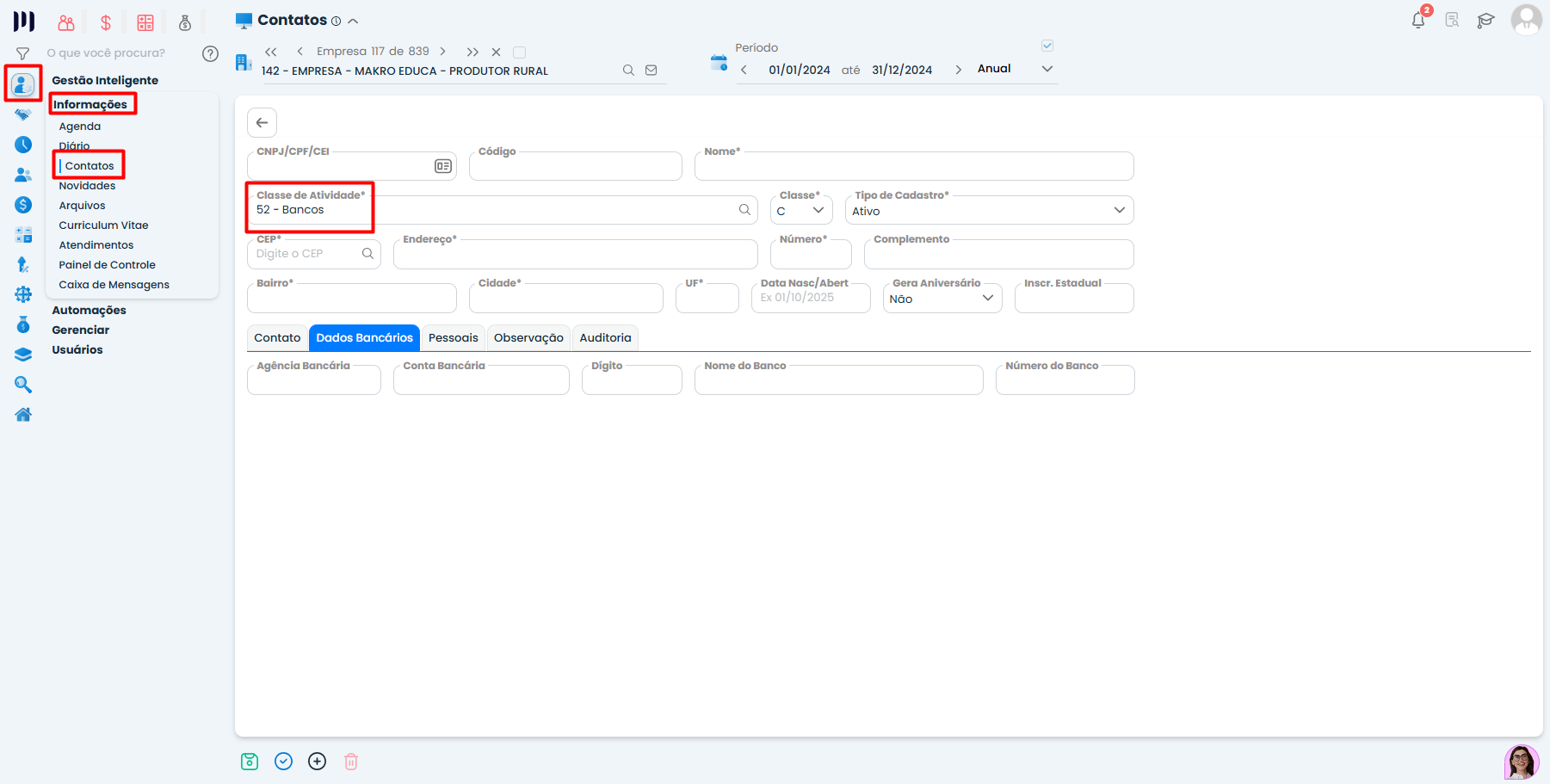
Task: Open the Gera Aniversário dropdown
Action: point(987,299)
